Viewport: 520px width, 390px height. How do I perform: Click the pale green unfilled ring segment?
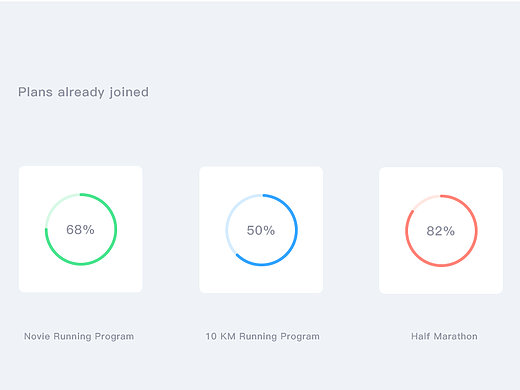tap(55, 204)
